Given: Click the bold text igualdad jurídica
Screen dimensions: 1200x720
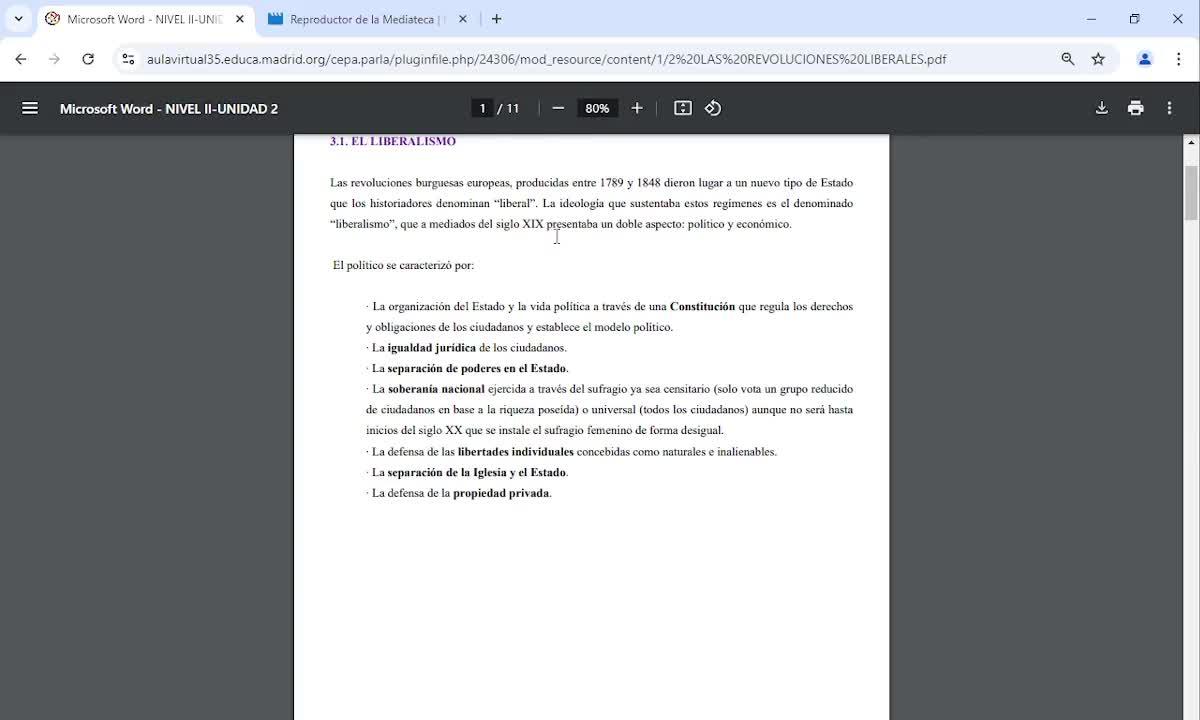Looking at the screenshot, I should tap(432, 348).
